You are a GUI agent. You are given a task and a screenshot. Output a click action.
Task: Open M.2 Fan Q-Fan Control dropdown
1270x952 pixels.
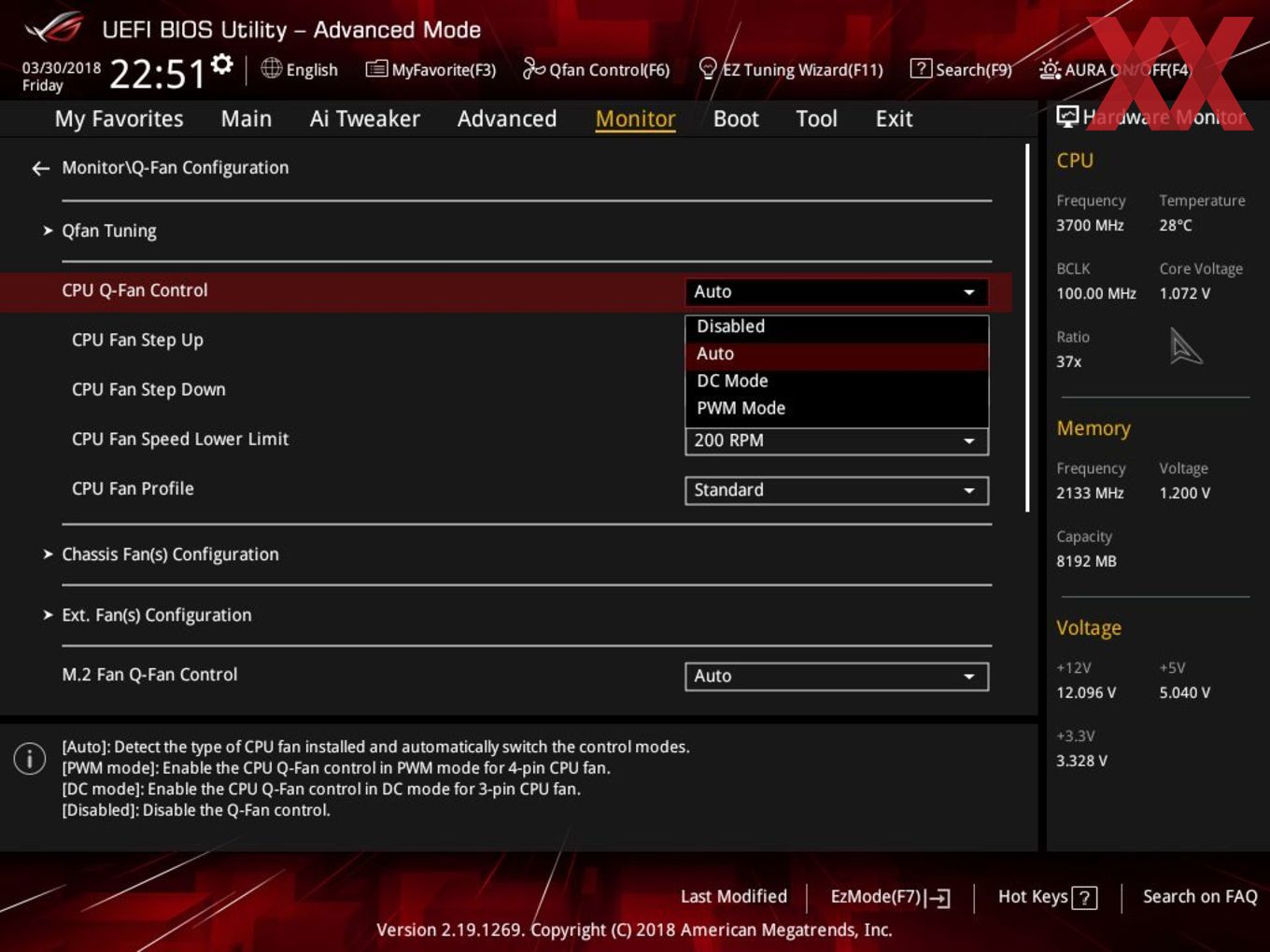click(x=836, y=676)
